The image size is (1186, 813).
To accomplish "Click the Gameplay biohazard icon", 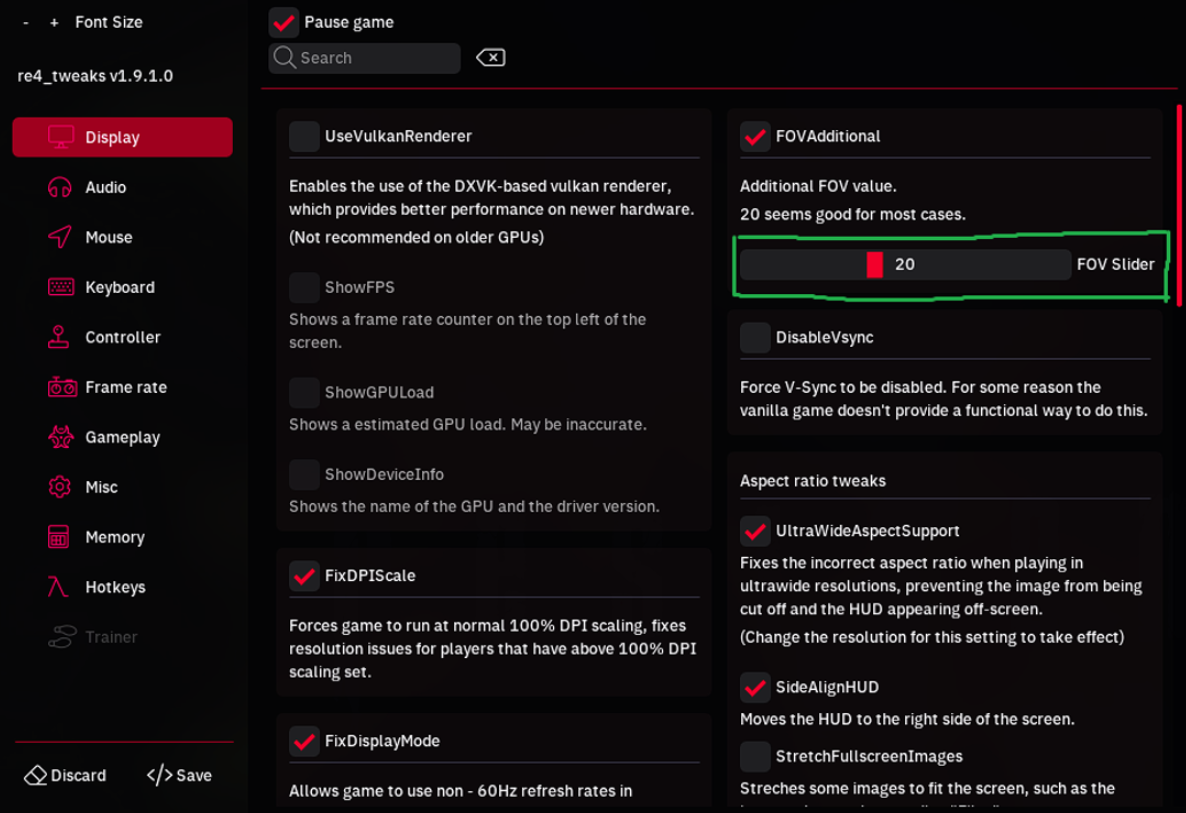I will [60, 437].
